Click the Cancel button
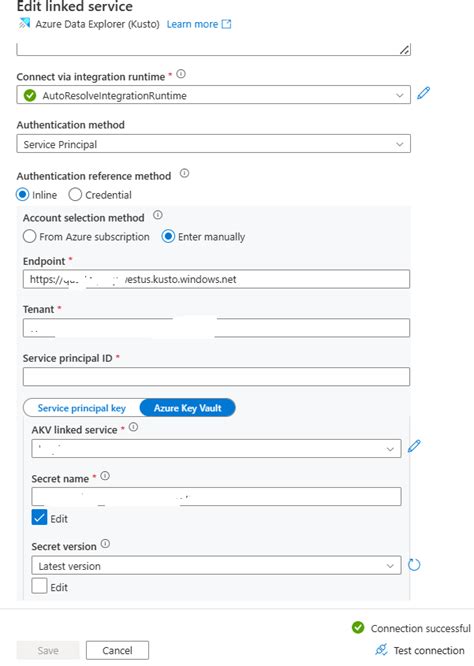 coord(117,650)
